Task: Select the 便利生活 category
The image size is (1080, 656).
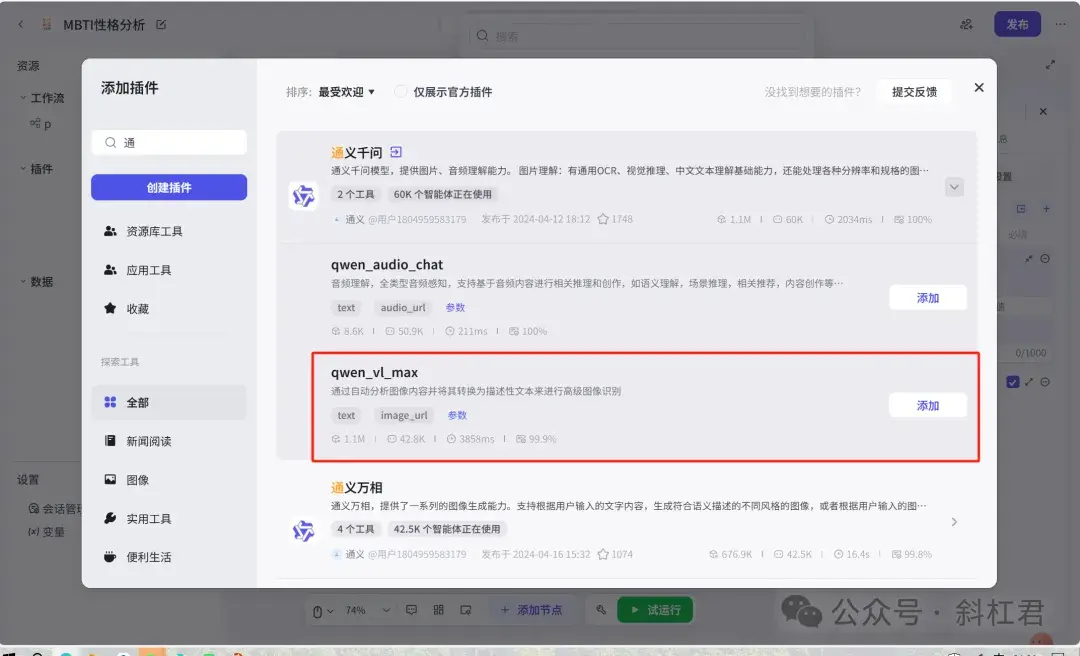Action: coord(169,557)
